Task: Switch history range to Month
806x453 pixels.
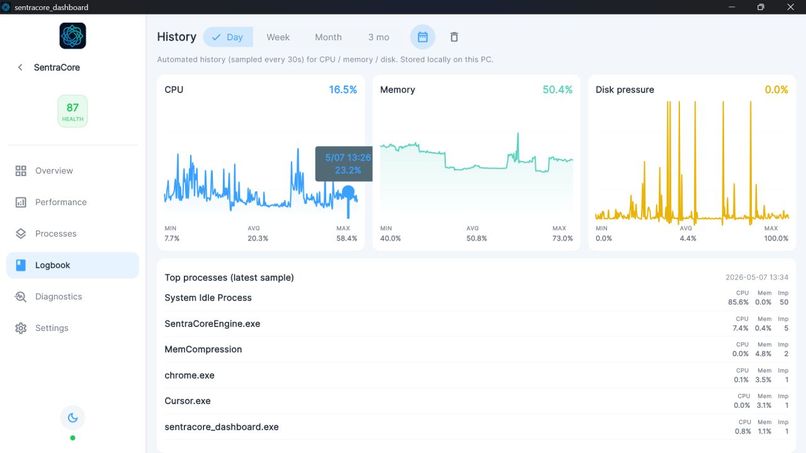Action: coord(328,37)
